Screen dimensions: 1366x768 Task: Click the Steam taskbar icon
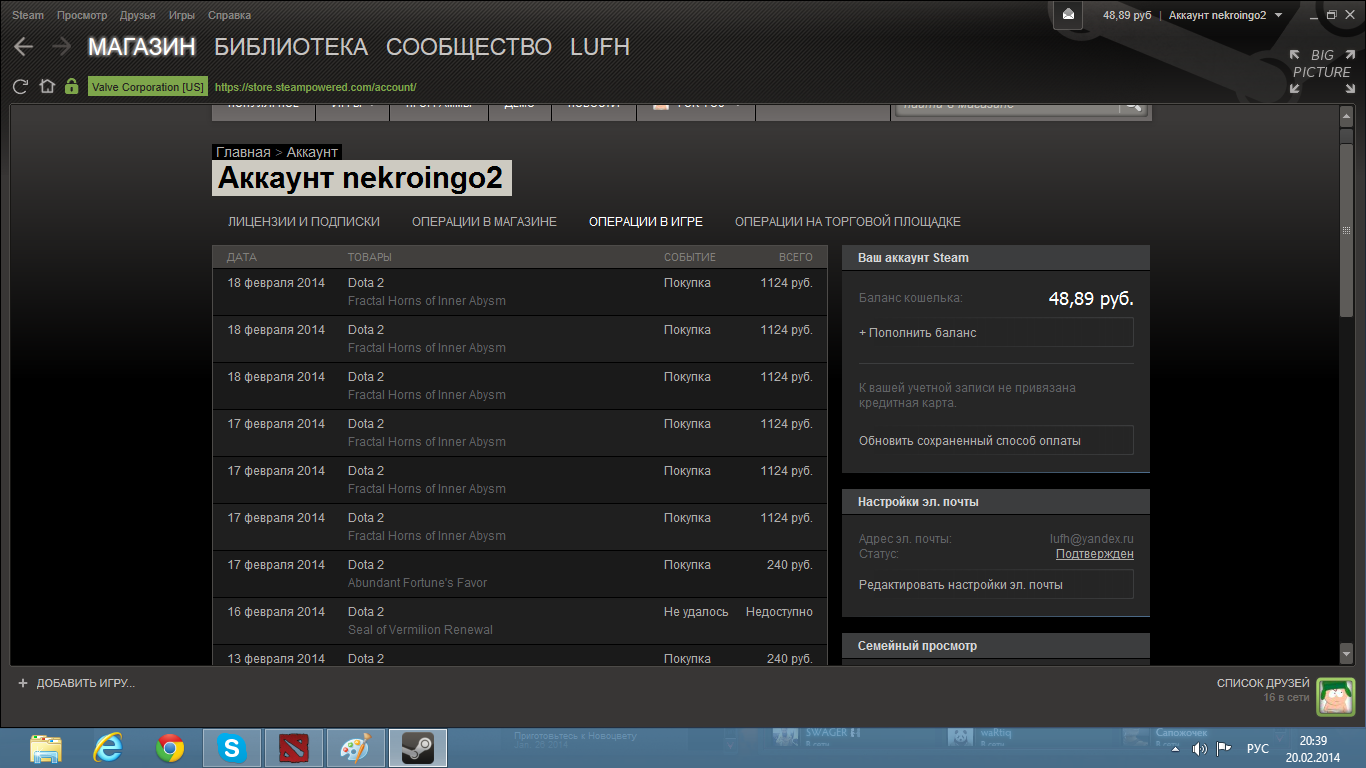[x=418, y=748]
